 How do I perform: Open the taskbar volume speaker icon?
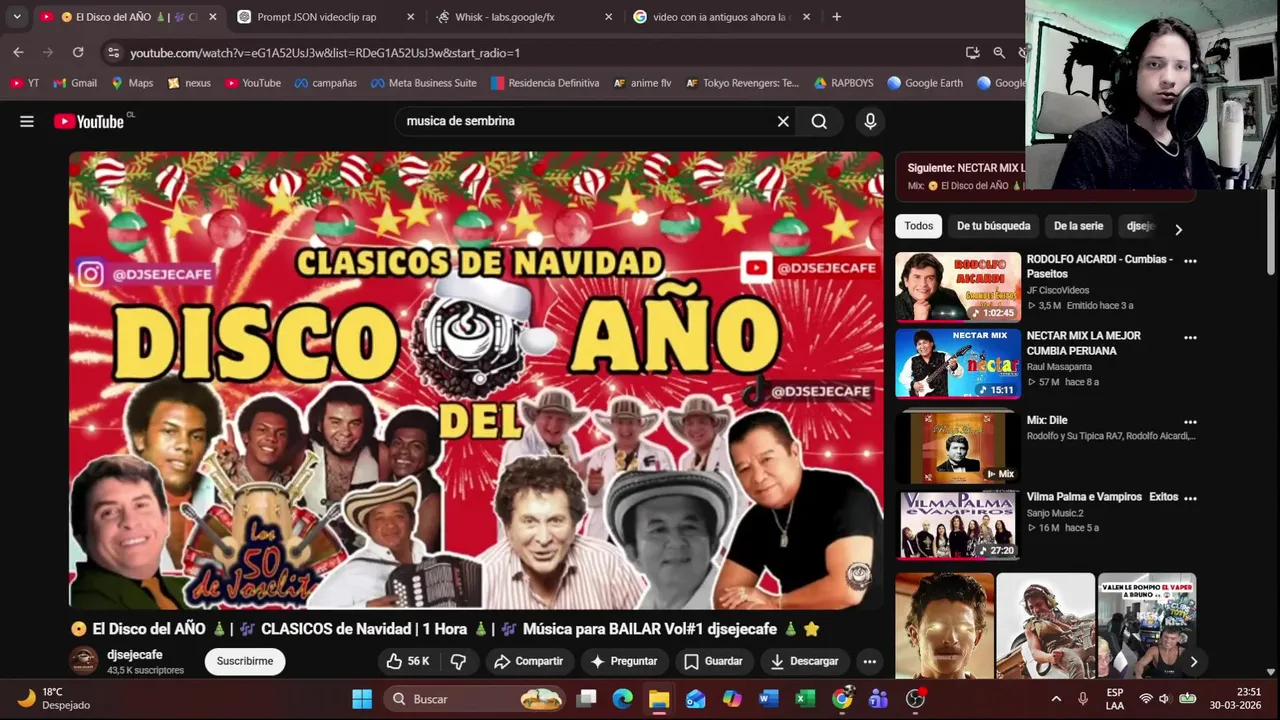pos(1165,699)
